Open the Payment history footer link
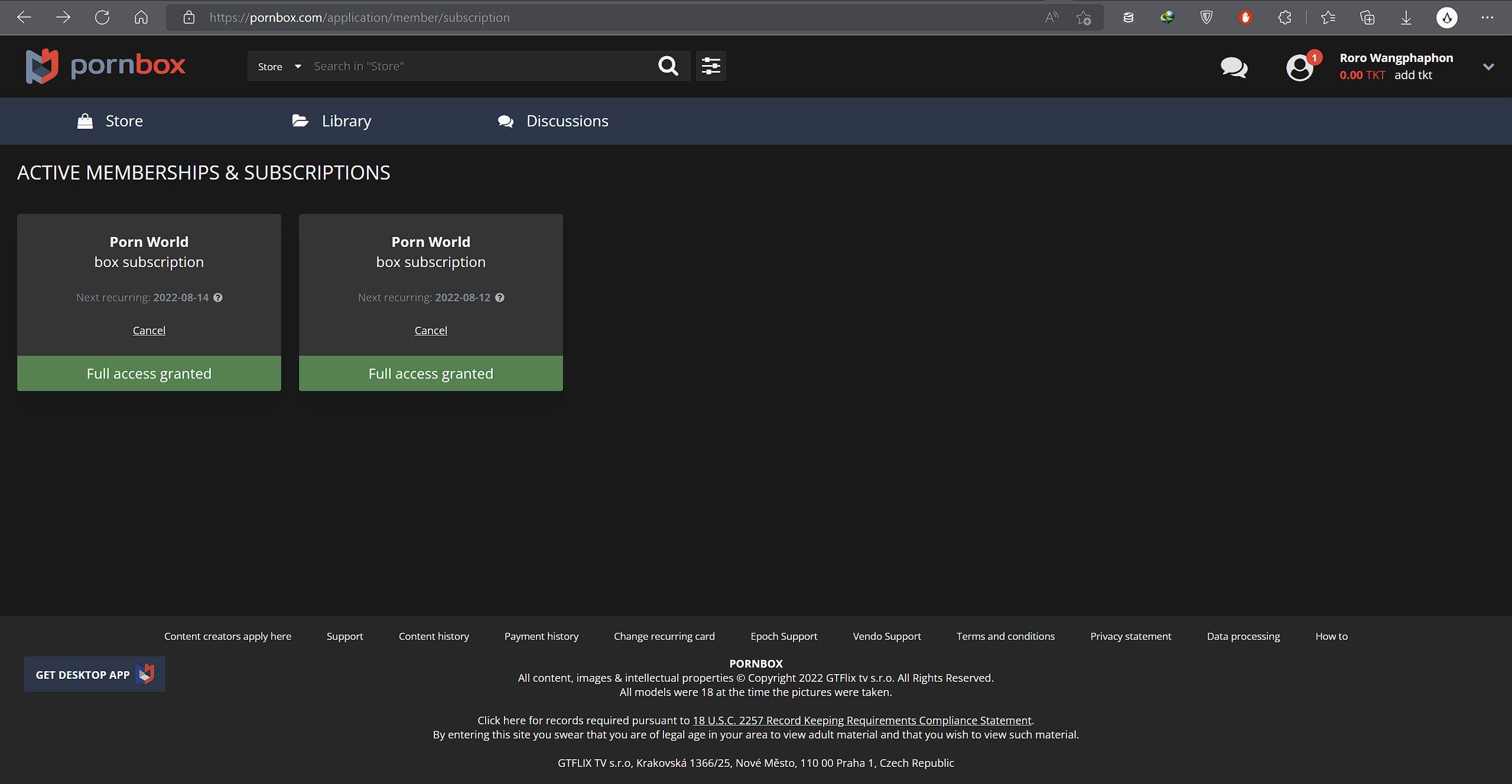The image size is (1512, 784). (541, 636)
